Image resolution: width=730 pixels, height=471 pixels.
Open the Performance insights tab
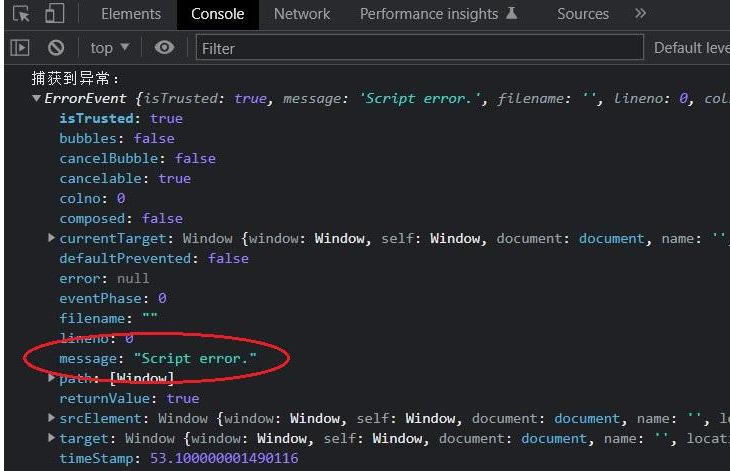[x=438, y=14]
